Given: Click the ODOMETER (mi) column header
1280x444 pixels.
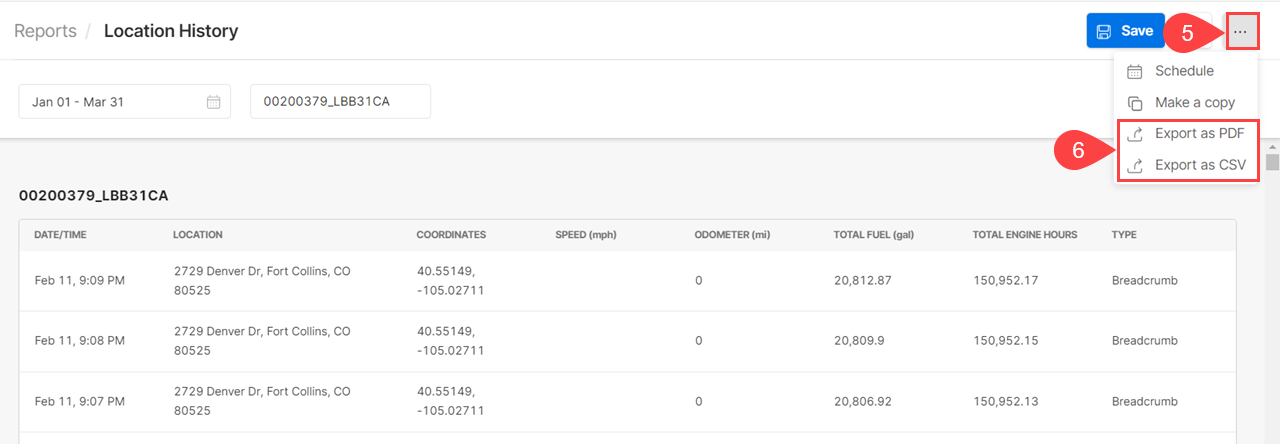Looking at the screenshot, I should tap(735, 235).
